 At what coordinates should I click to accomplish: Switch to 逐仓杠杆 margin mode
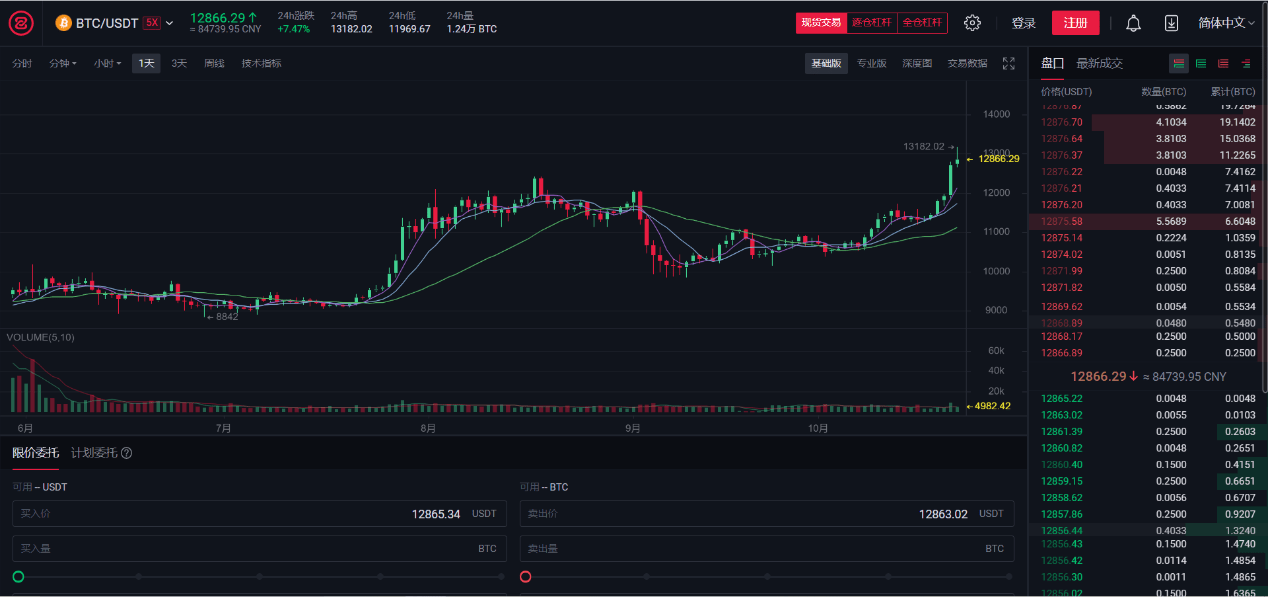pyautogui.click(x=872, y=23)
